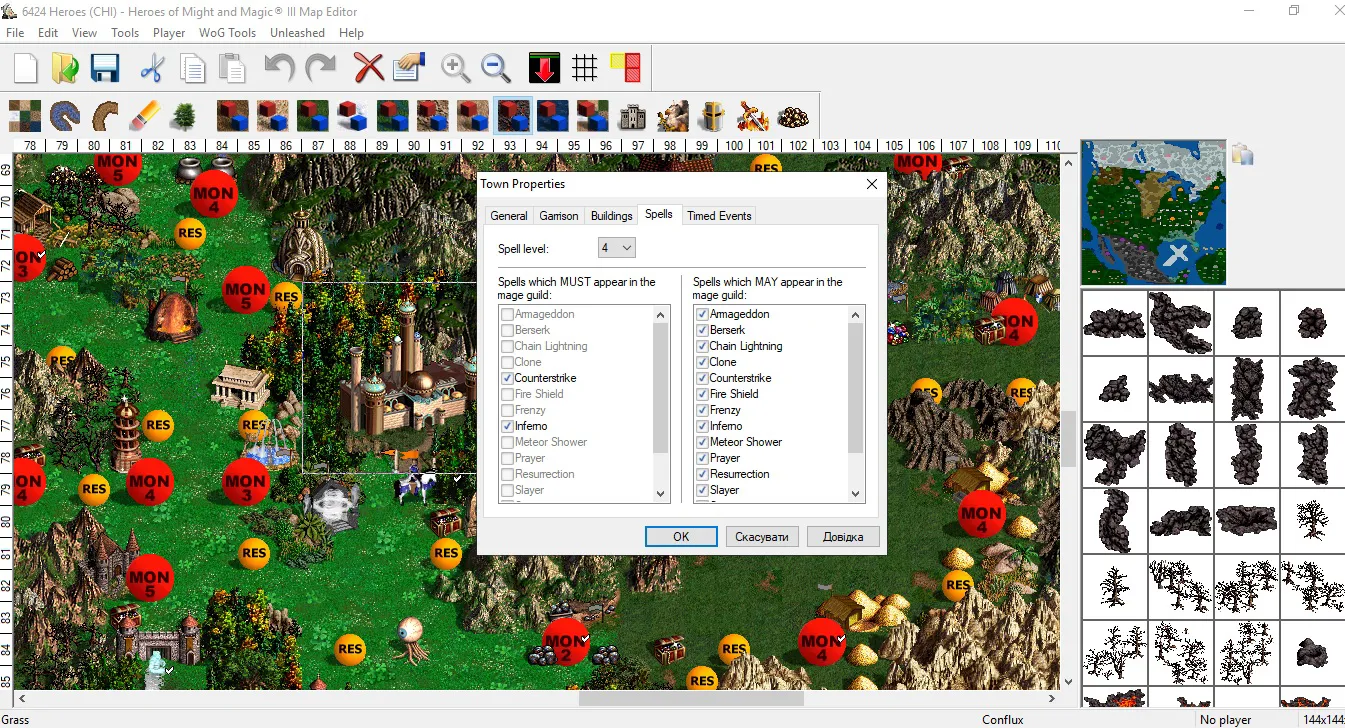This screenshot has width=1345, height=728.
Task: Confirm with the OK button
Action: pyautogui.click(x=681, y=537)
